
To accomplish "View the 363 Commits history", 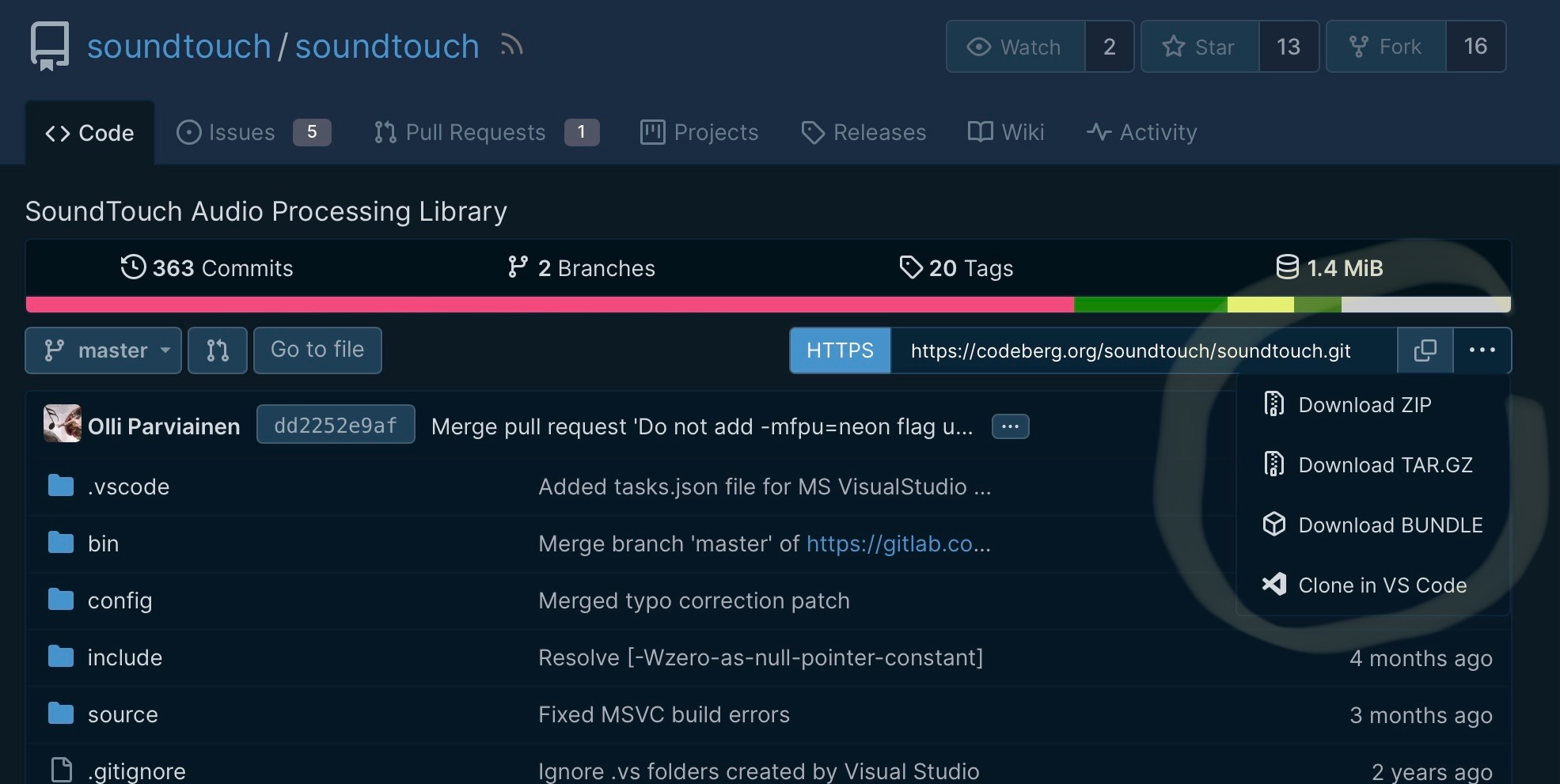I will 207,268.
